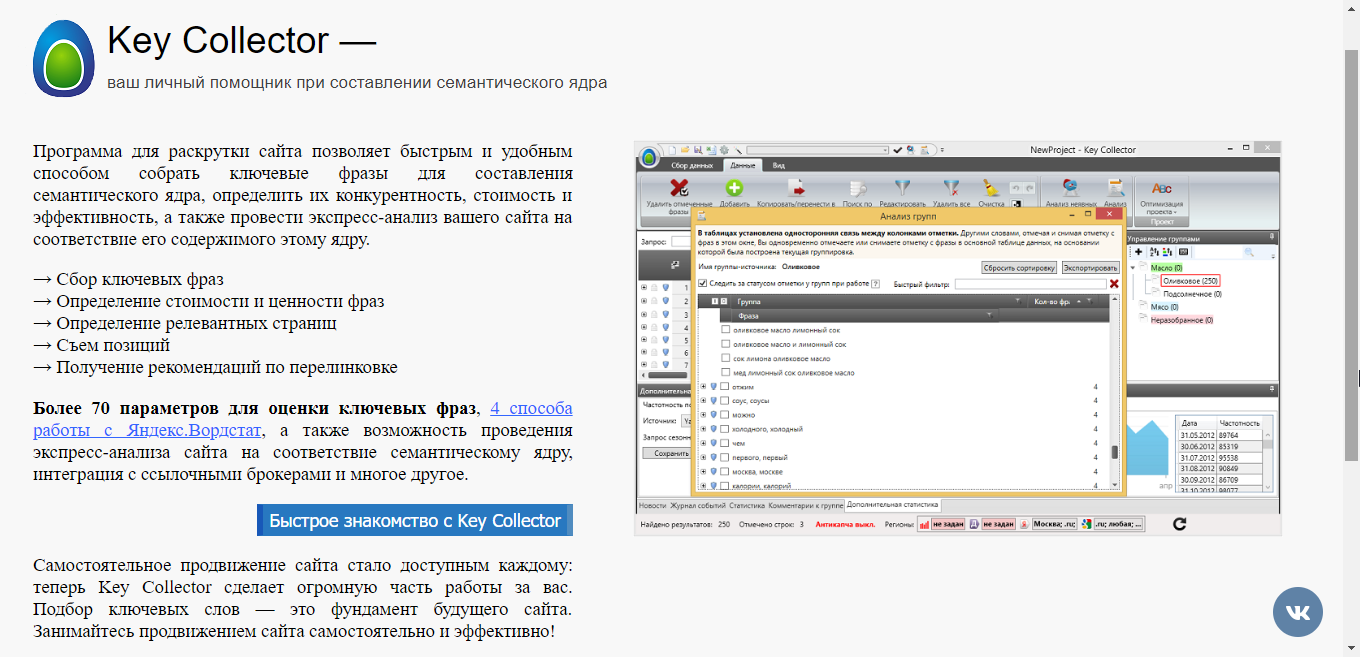Viewport: 1360px width, 657px height.
Task: Click the 'Очистка' broom icon
Action: [x=990, y=187]
